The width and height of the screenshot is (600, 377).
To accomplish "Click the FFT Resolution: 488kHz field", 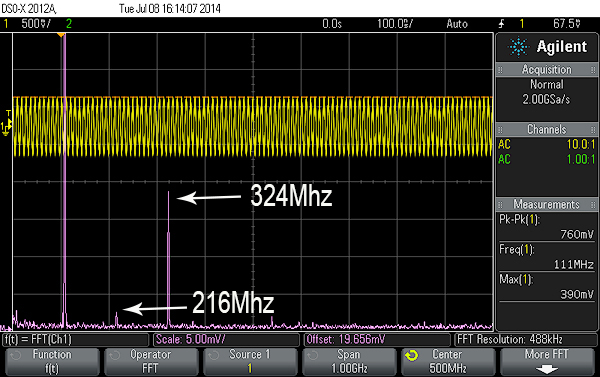I will 526,339.
